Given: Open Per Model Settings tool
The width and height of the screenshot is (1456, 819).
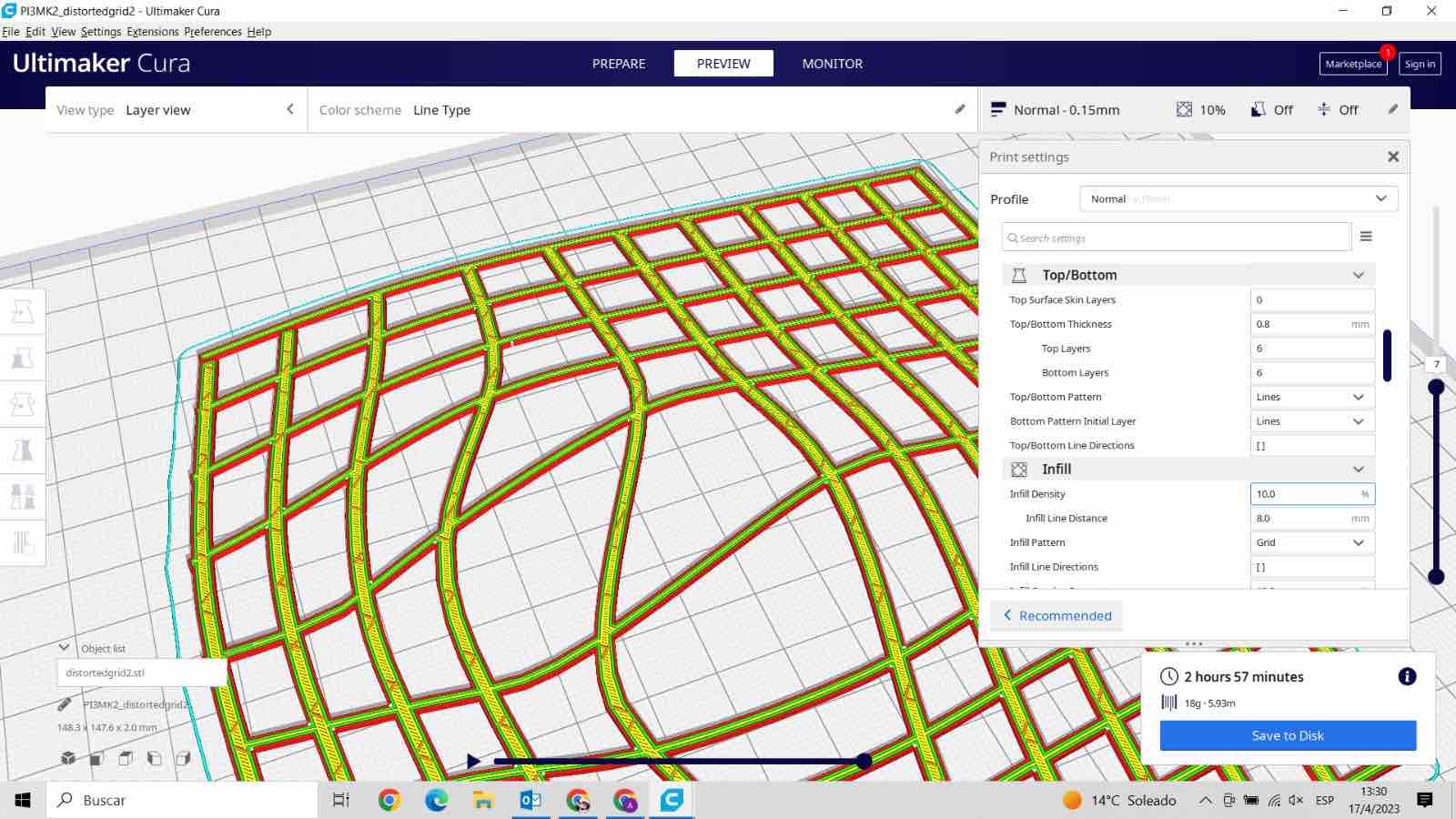Looking at the screenshot, I should [23, 497].
